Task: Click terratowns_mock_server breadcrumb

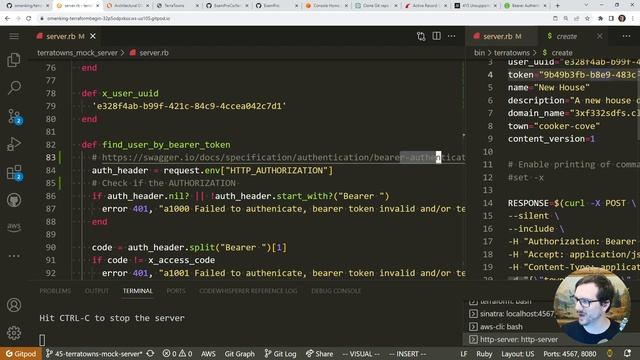Action: [77, 53]
